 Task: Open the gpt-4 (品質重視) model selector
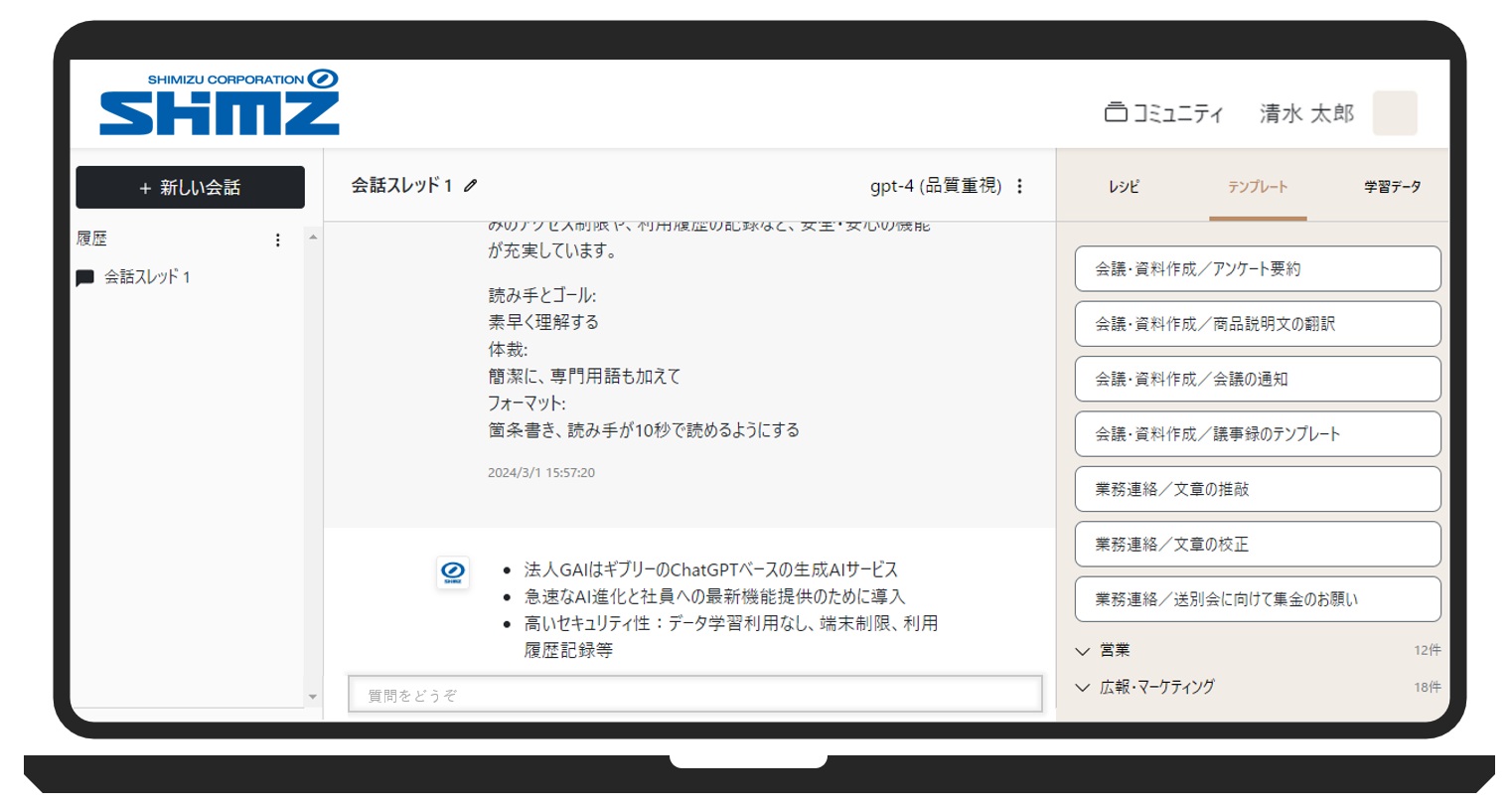[x=935, y=186]
